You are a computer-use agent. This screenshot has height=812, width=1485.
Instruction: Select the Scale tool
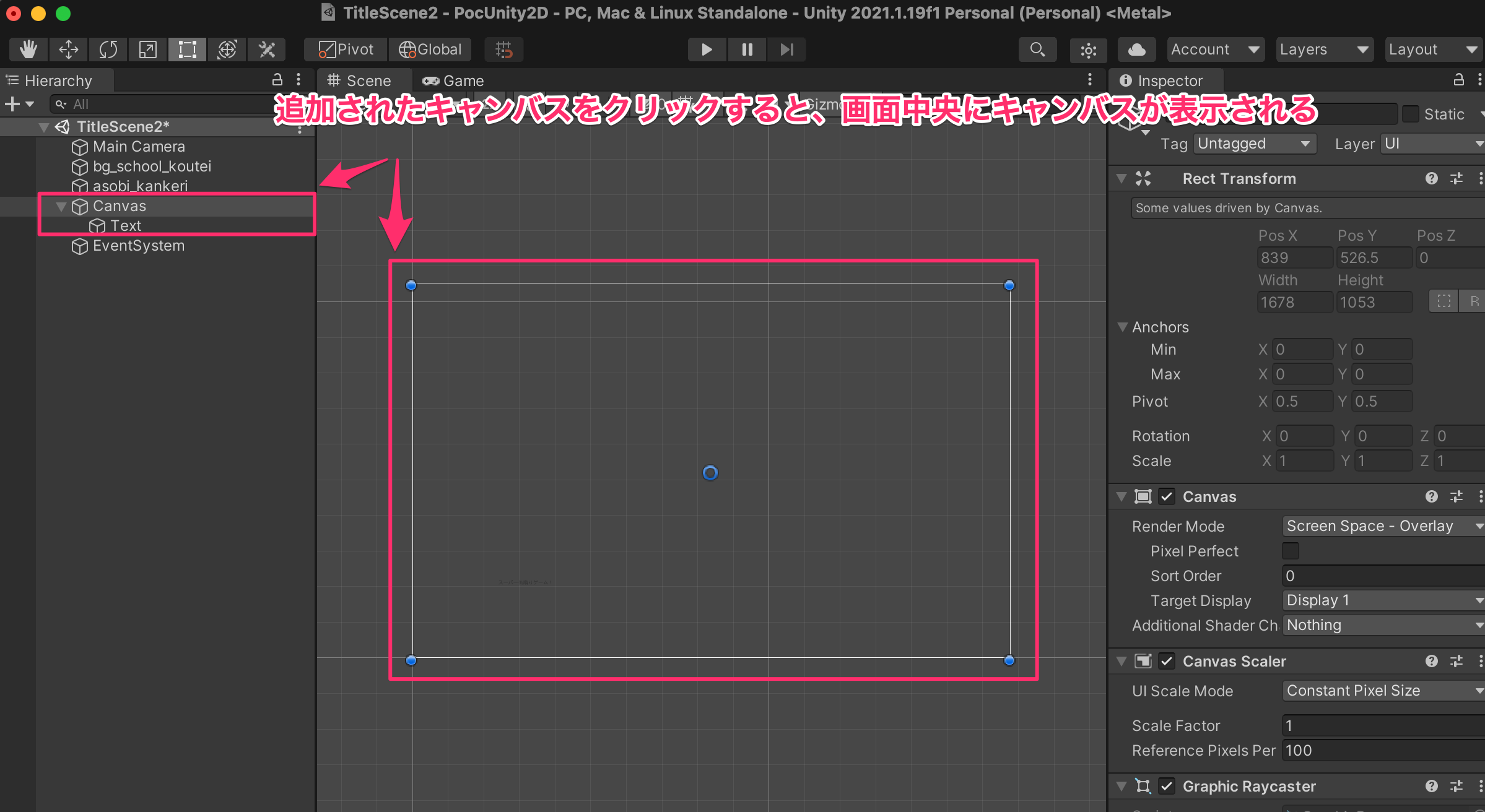[x=147, y=50]
